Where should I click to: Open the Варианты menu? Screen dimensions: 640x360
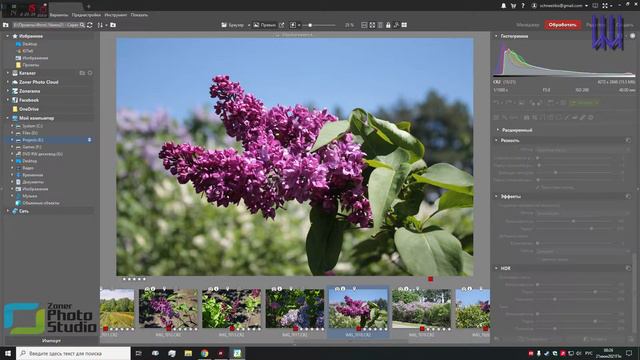pyautogui.click(x=59, y=15)
